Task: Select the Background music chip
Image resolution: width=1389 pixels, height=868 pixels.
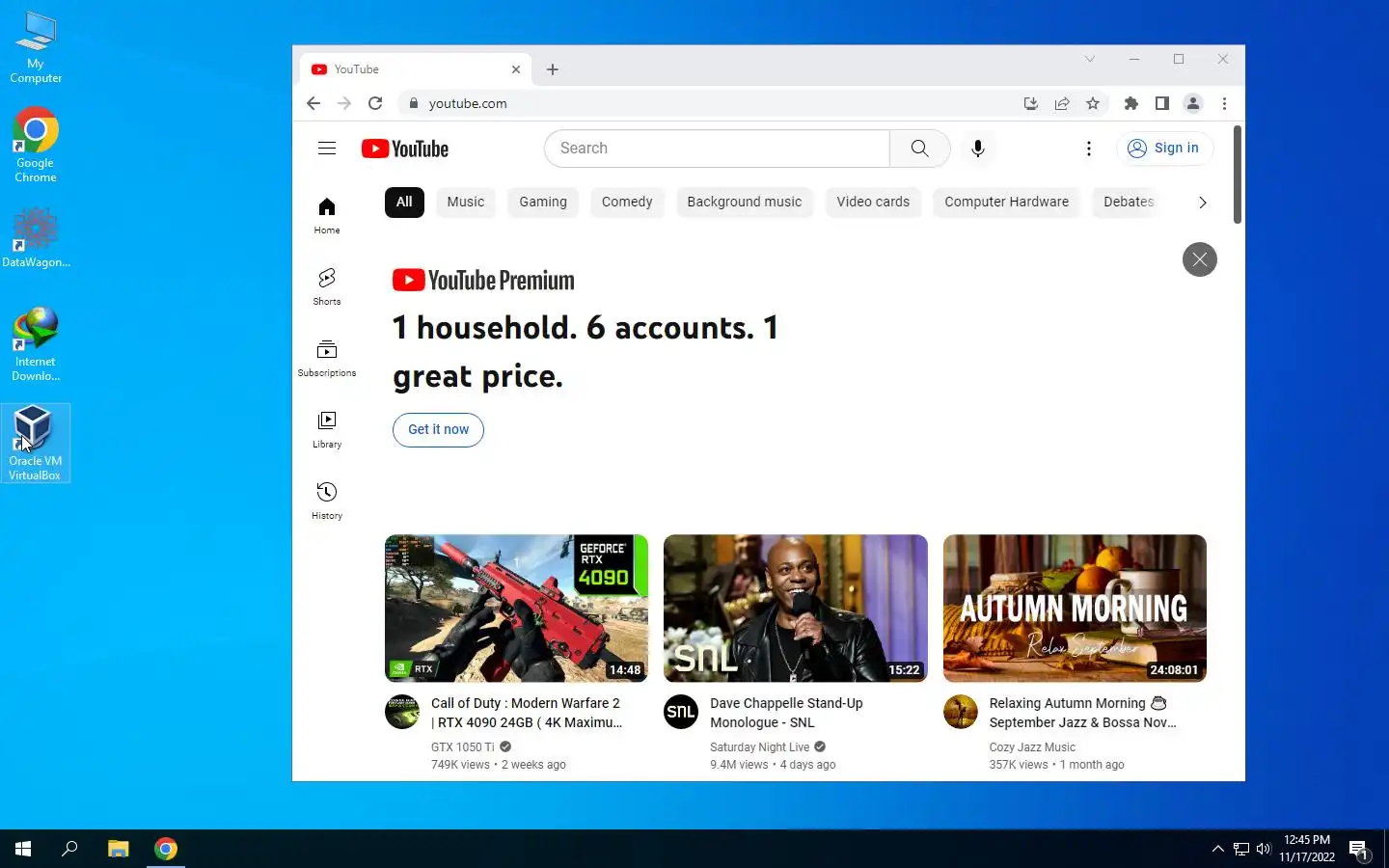Action: [x=745, y=202]
